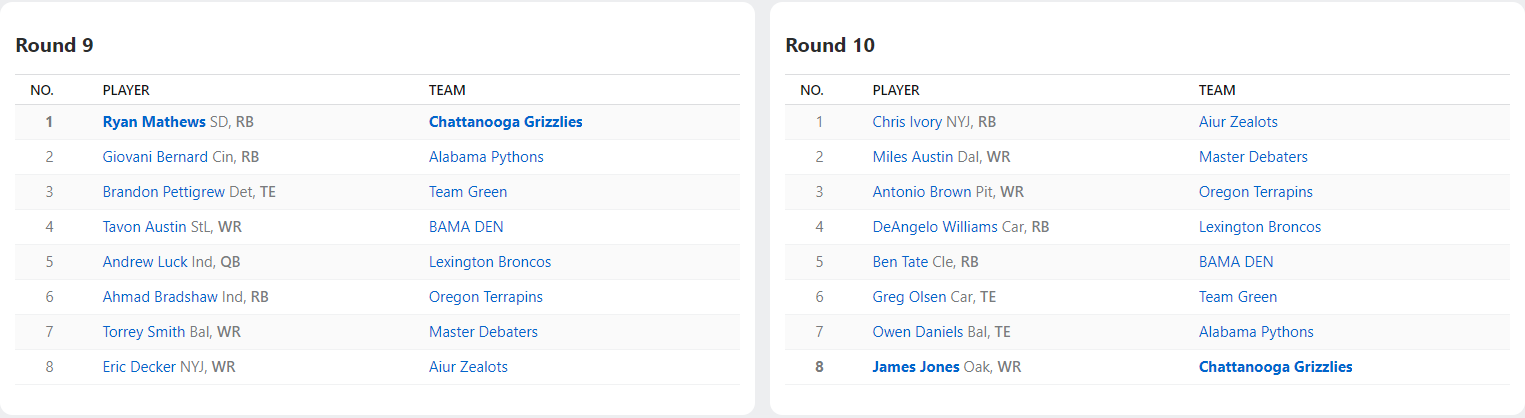Image resolution: width=1525 pixels, height=418 pixels.
Task: Open Torrey Smith player page
Action: coord(144,332)
